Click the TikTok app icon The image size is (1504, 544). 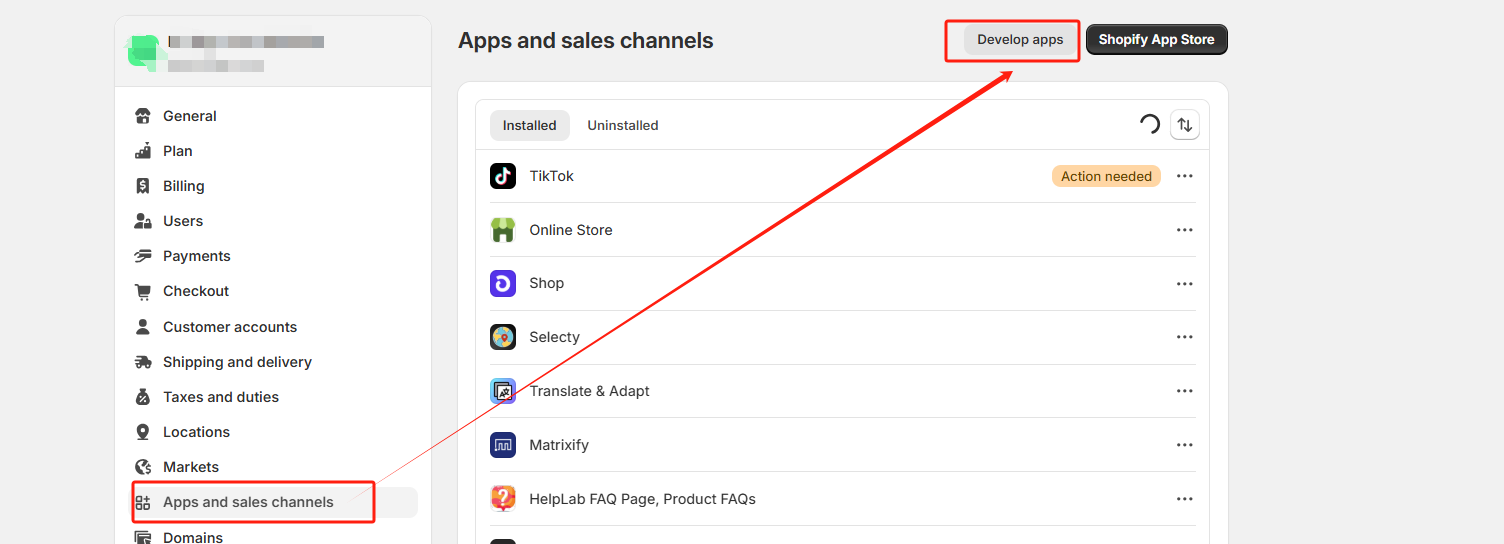(503, 176)
